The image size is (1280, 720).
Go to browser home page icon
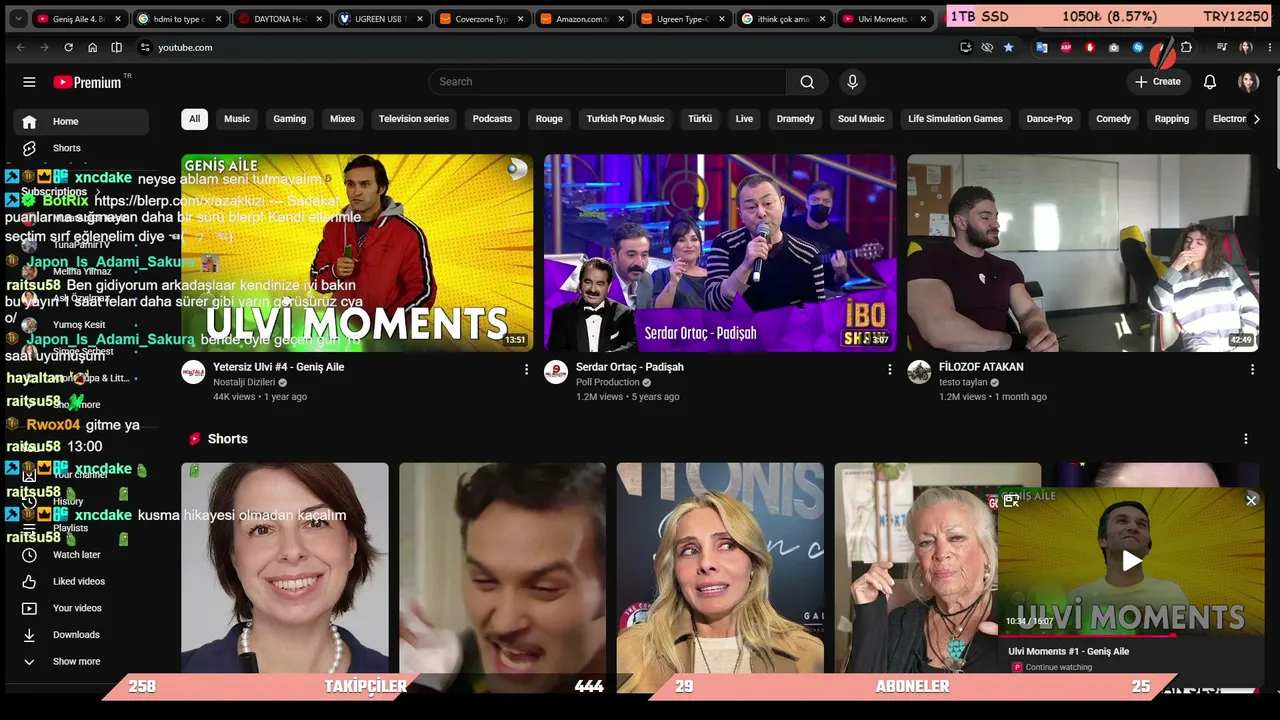(x=92, y=47)
